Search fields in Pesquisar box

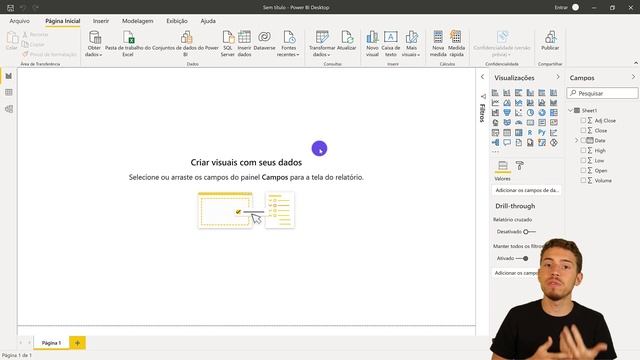pos(602,93)
